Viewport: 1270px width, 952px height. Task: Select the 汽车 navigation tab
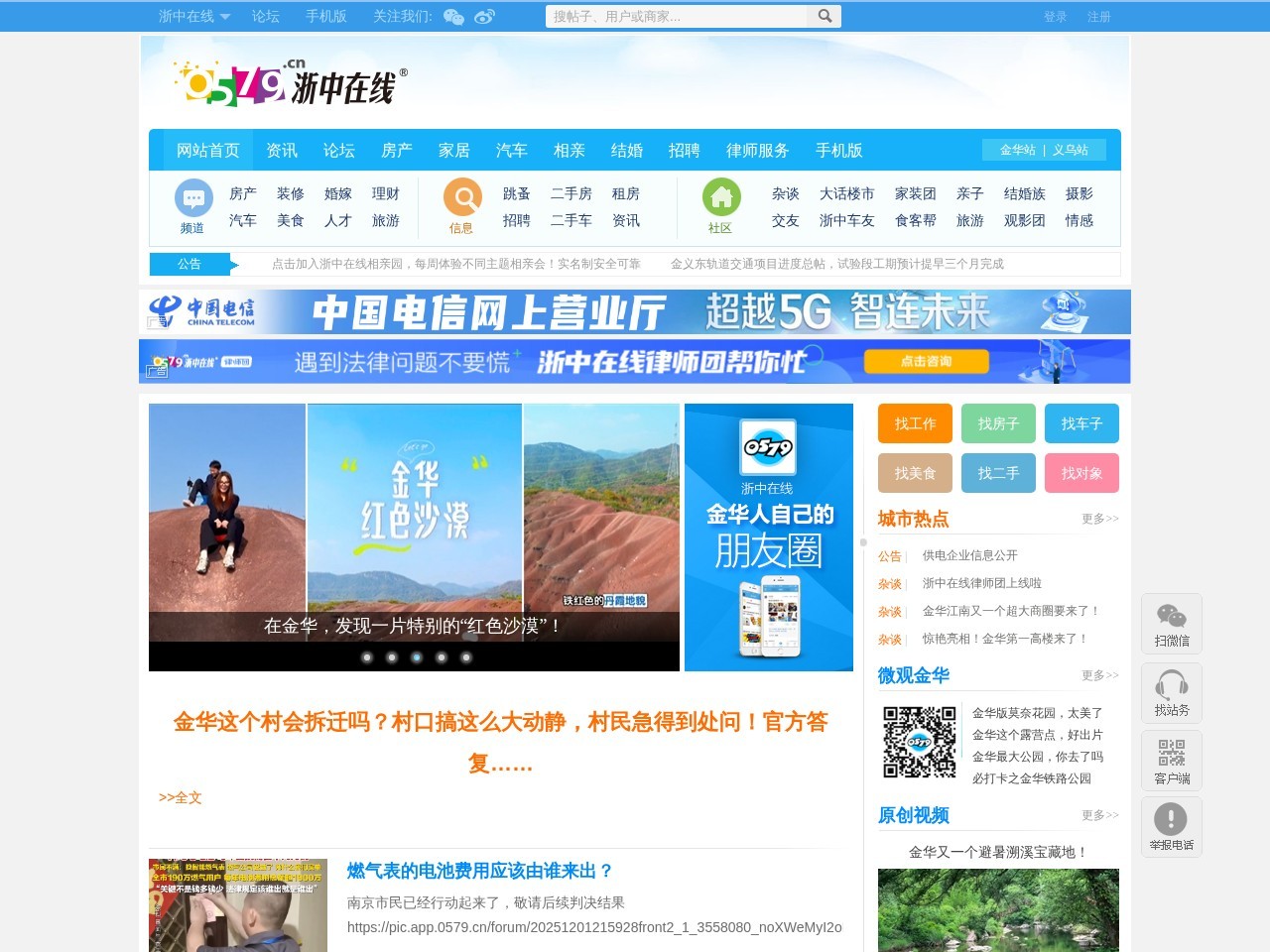(511, 150)
